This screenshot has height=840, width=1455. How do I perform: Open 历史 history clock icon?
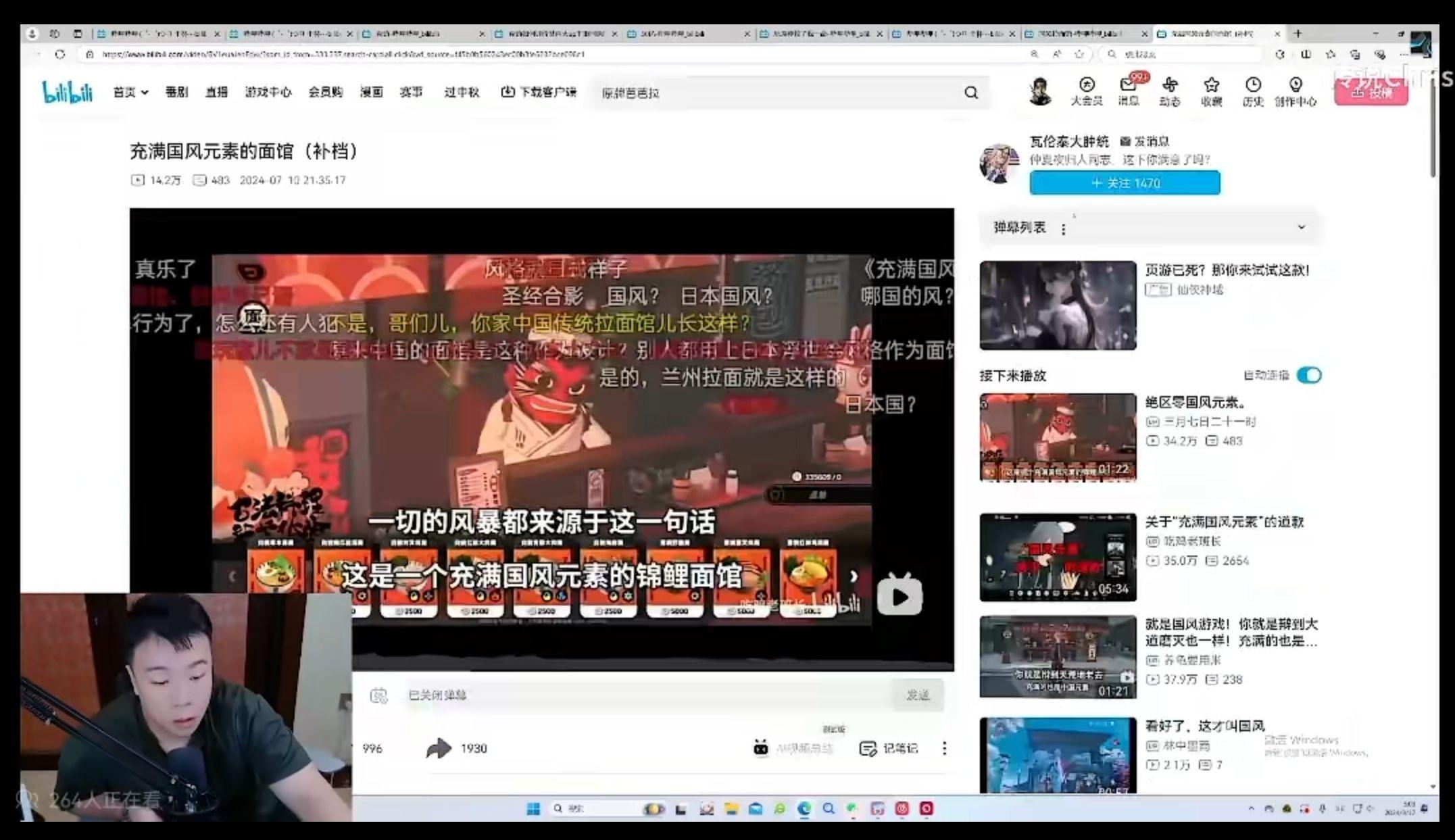[x=1253, y=91]
